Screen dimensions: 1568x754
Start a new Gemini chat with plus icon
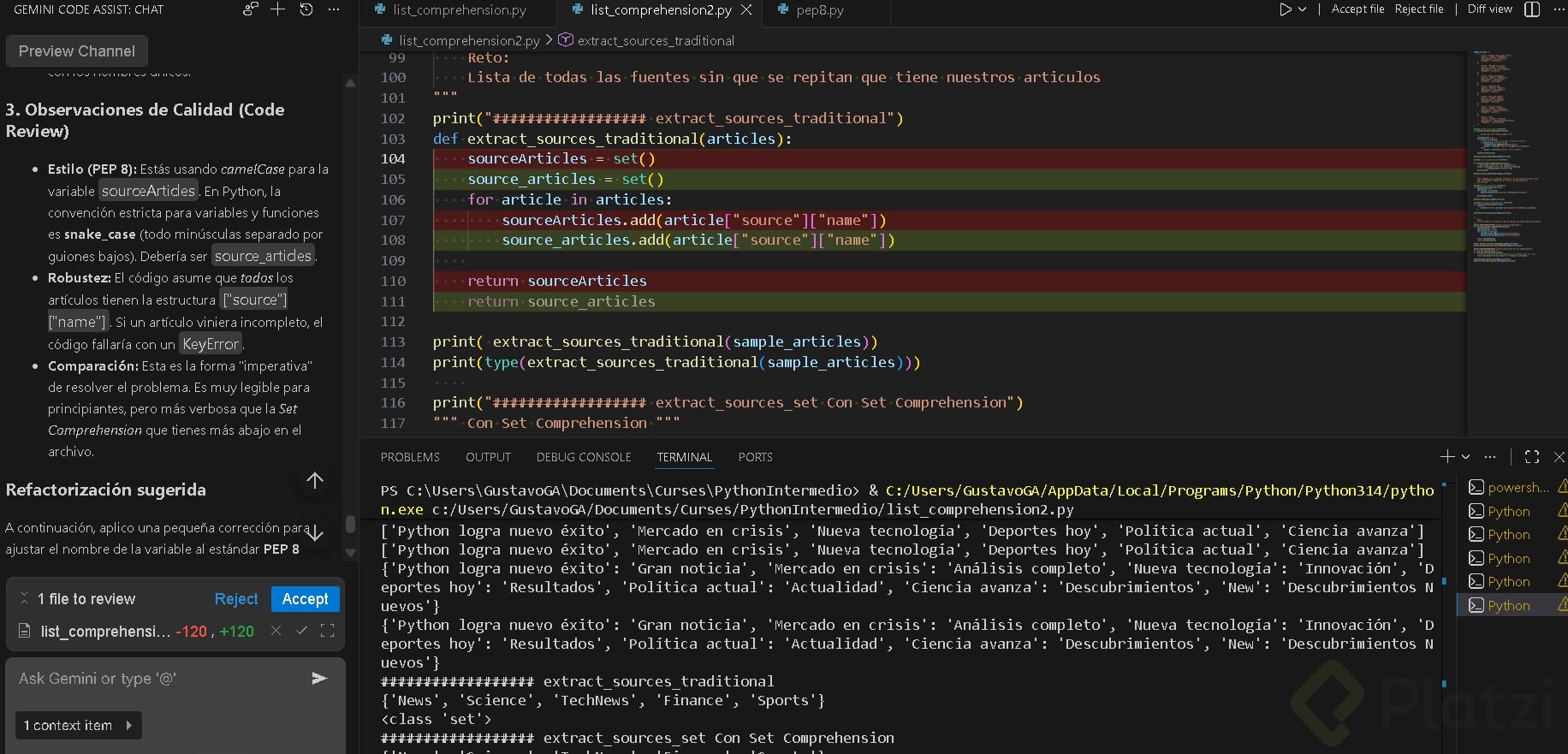click(277, 9)
